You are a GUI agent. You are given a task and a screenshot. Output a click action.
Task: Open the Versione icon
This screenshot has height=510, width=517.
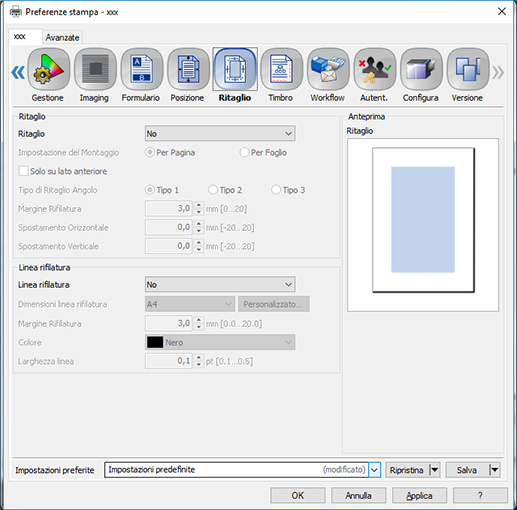468,69
